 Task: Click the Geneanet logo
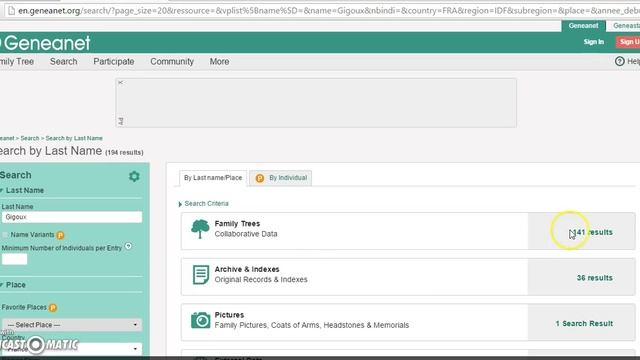(45, 43)
